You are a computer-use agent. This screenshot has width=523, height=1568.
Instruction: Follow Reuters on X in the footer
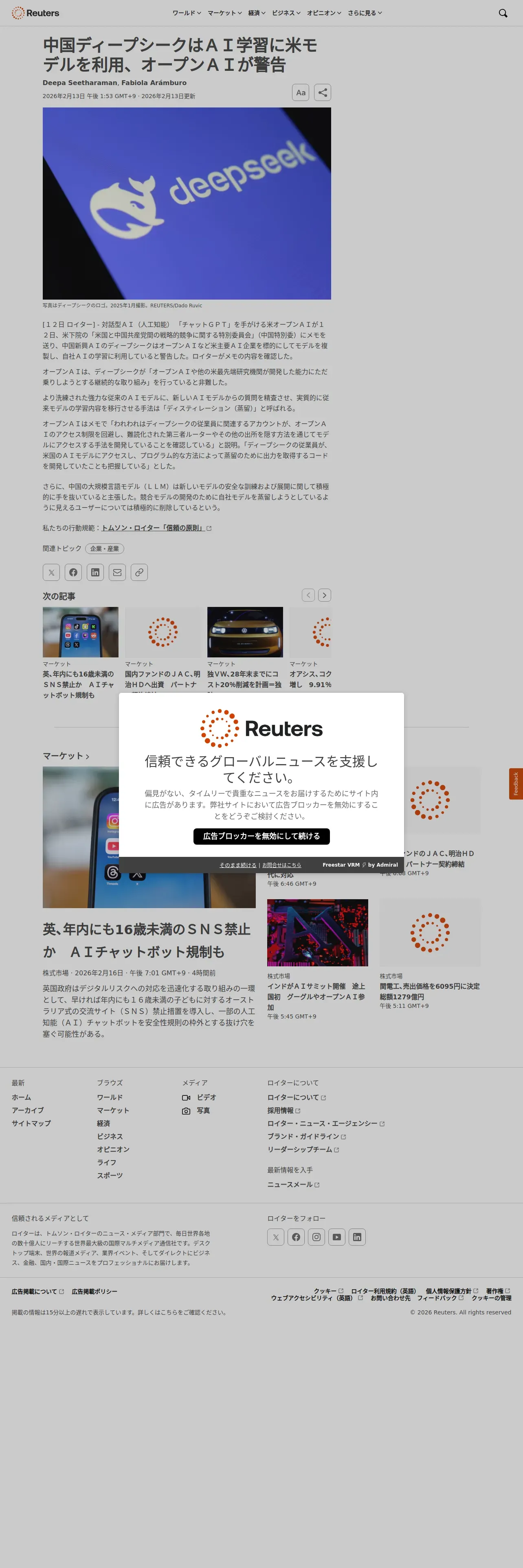[x=276, y=1237]
